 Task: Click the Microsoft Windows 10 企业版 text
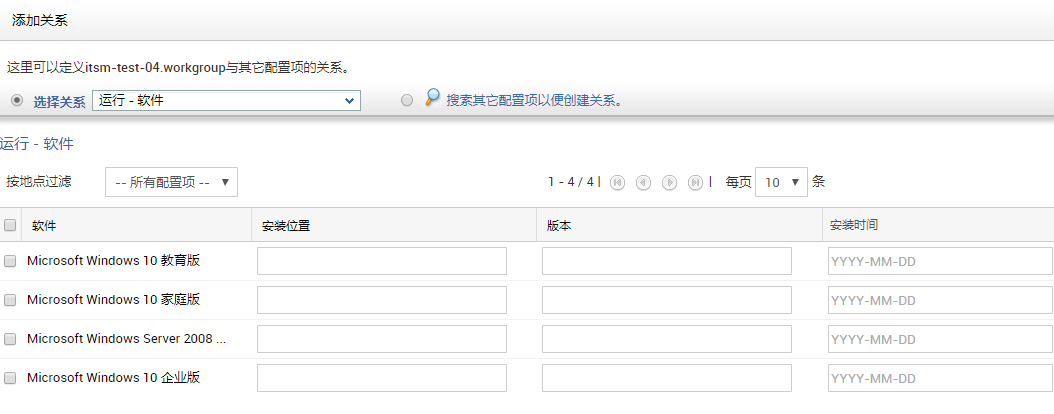114,378
